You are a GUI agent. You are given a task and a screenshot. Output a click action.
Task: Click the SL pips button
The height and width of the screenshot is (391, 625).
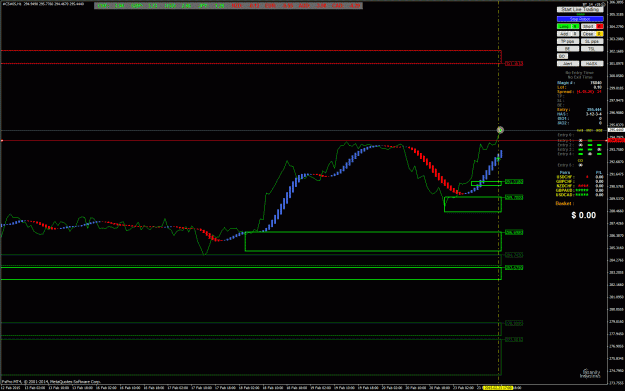(592, 41)
